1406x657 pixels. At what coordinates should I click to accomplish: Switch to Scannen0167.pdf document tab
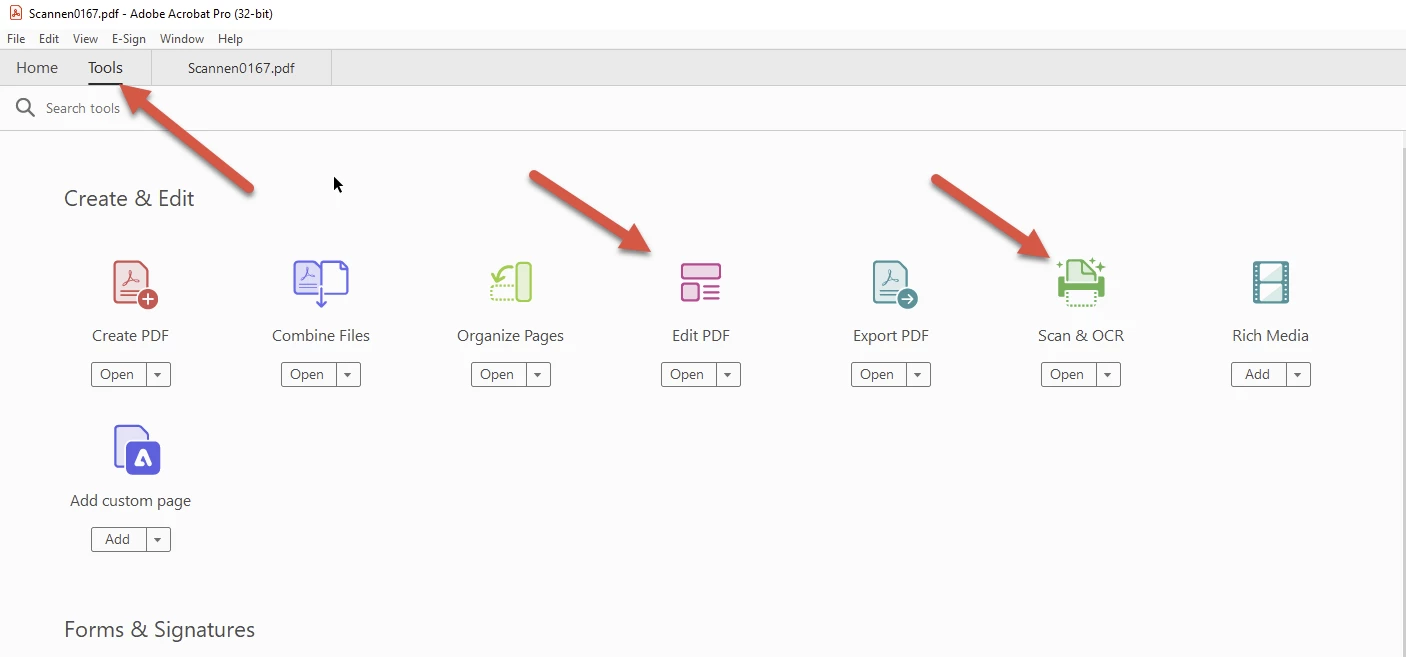tap(241, 68)
